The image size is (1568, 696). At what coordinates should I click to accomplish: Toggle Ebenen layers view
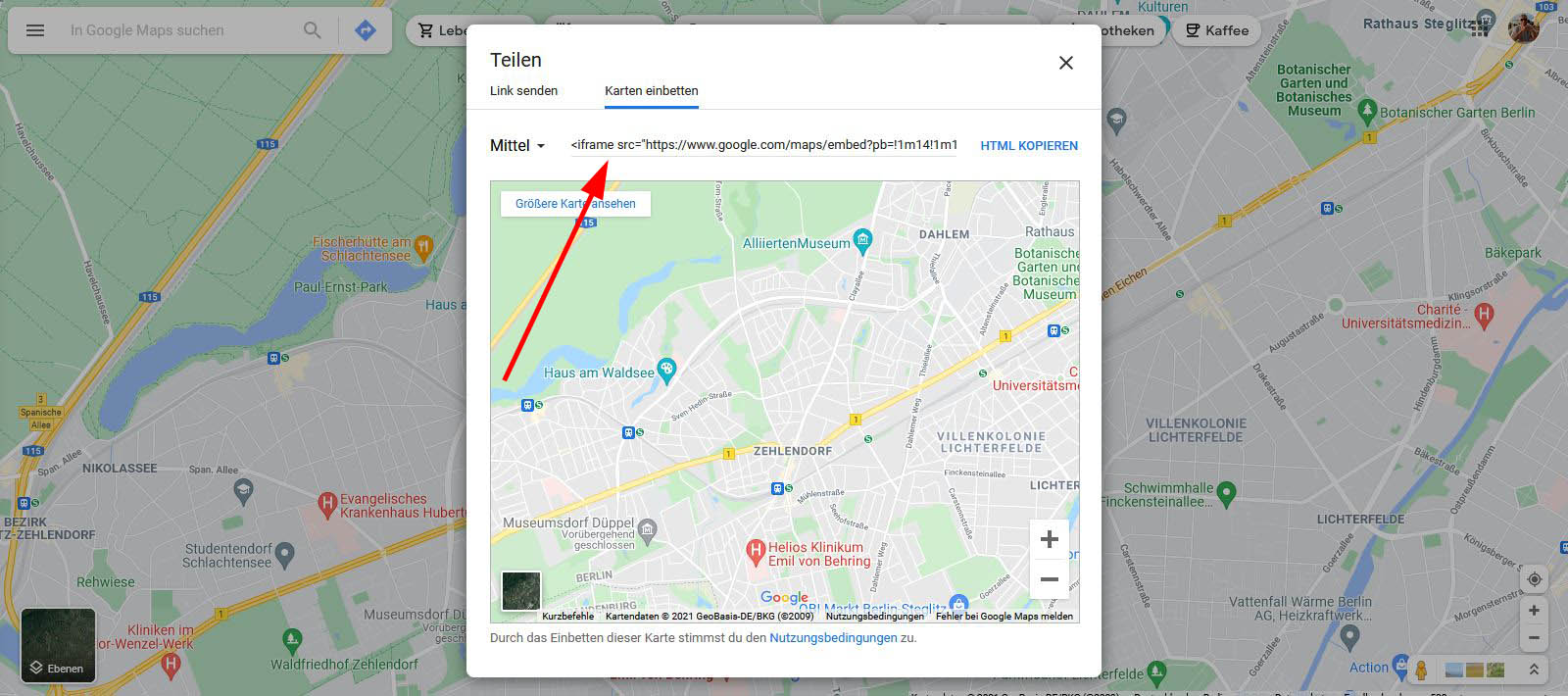(x=58, y=645)
